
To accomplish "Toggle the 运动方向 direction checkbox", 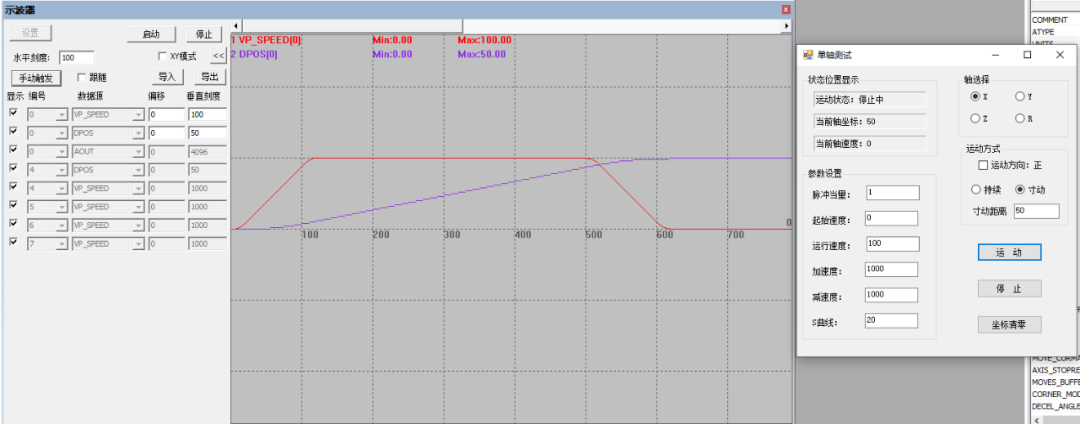I will point(983,166).
